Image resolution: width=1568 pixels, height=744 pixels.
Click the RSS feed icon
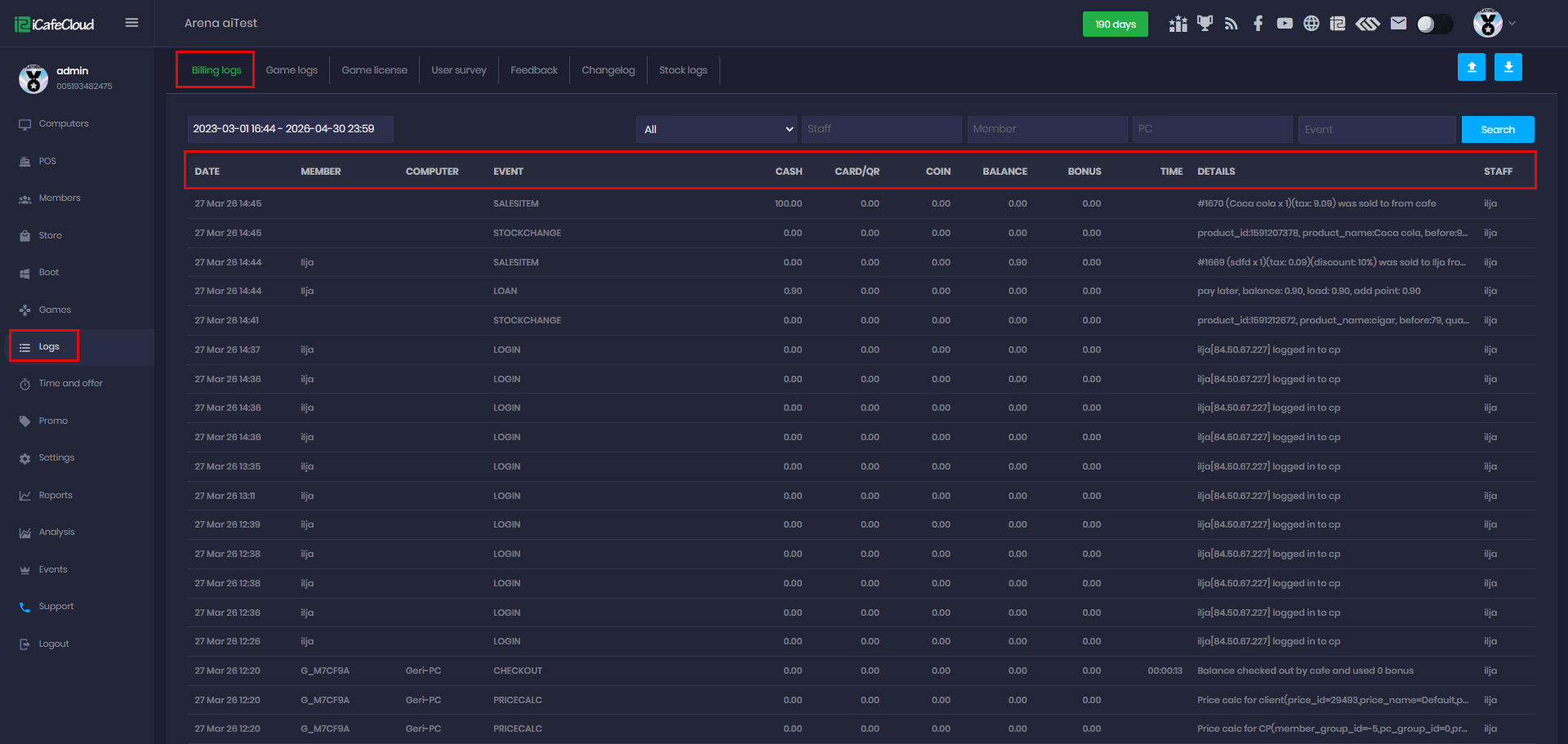pyautogui.click(x=1232, y=24)
